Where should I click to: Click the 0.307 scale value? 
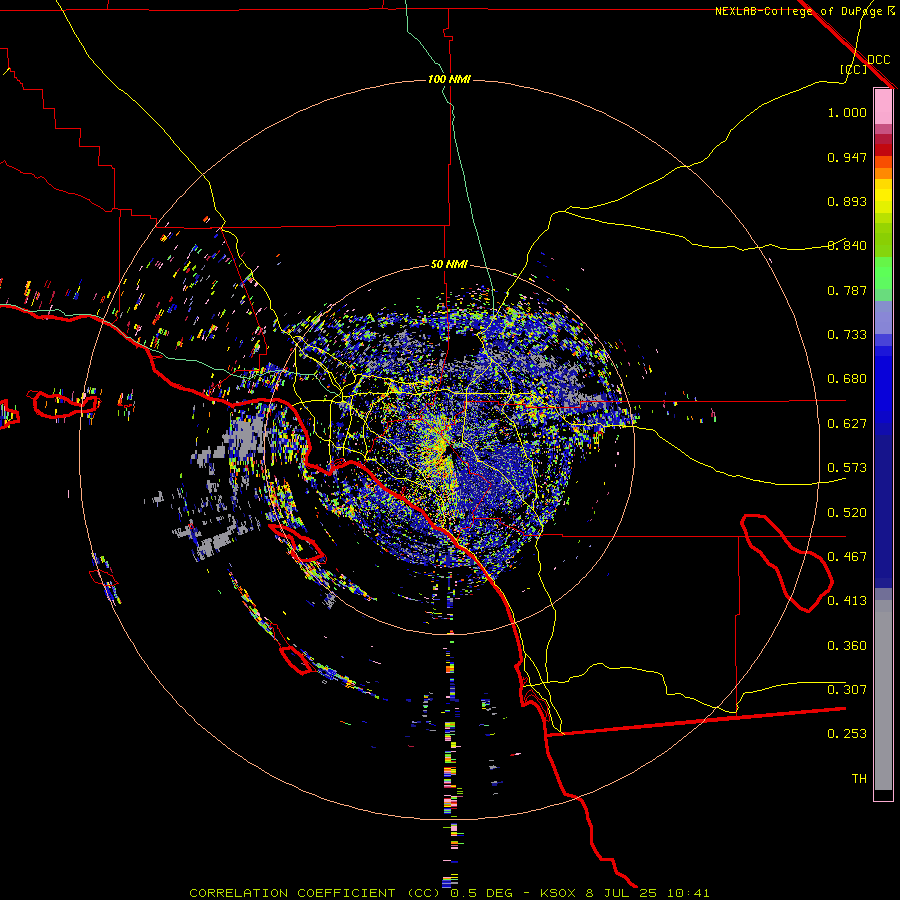coord(847,689)
